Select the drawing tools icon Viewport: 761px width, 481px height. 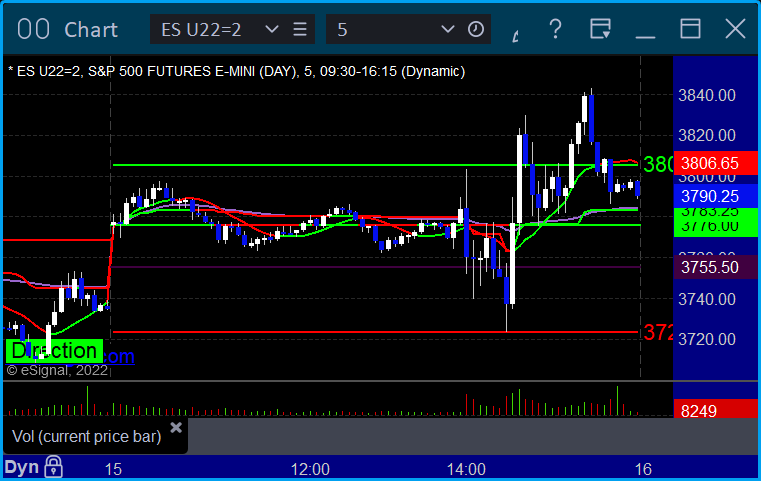coord(516,35)
